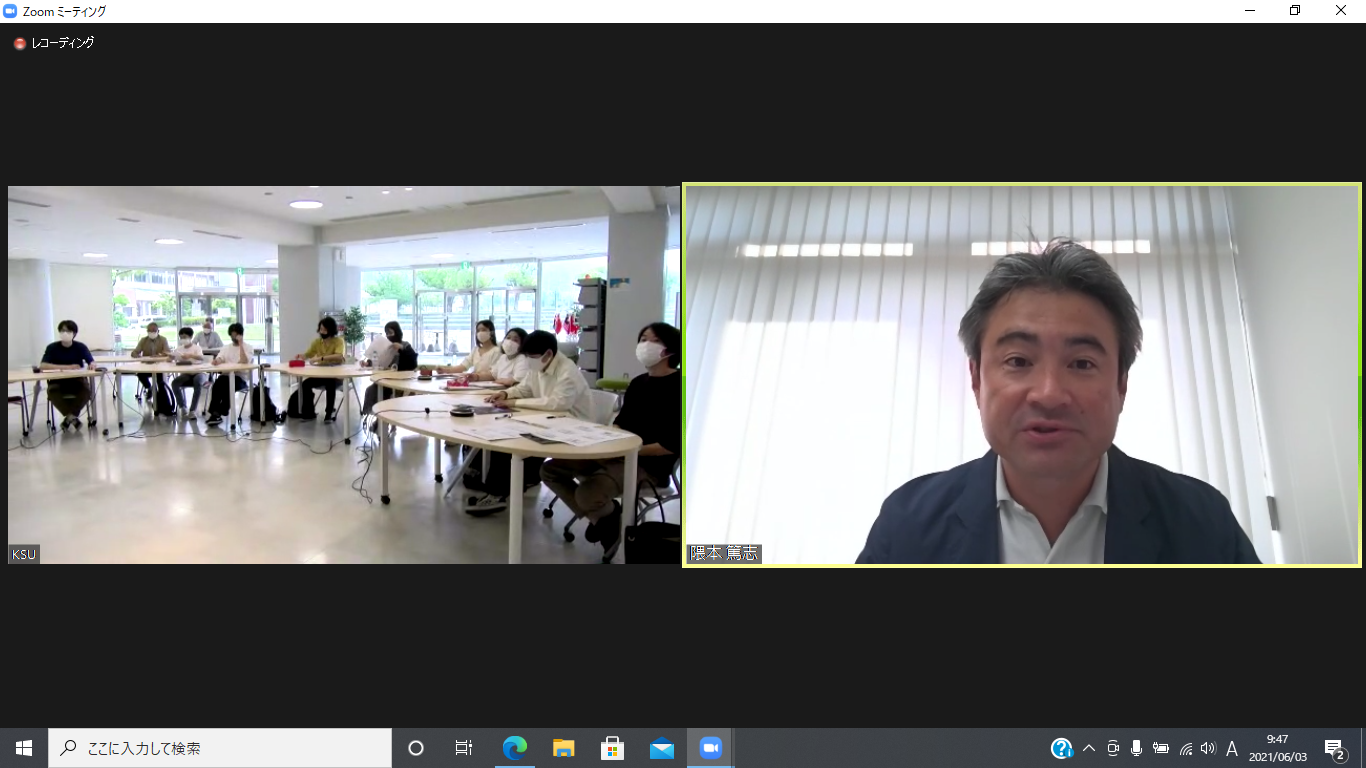Open Microsoft Store from taskbar
Image resolution: width=1366 pixels, height=768 pixels.
pyautogui.click(x=612, y=748)
